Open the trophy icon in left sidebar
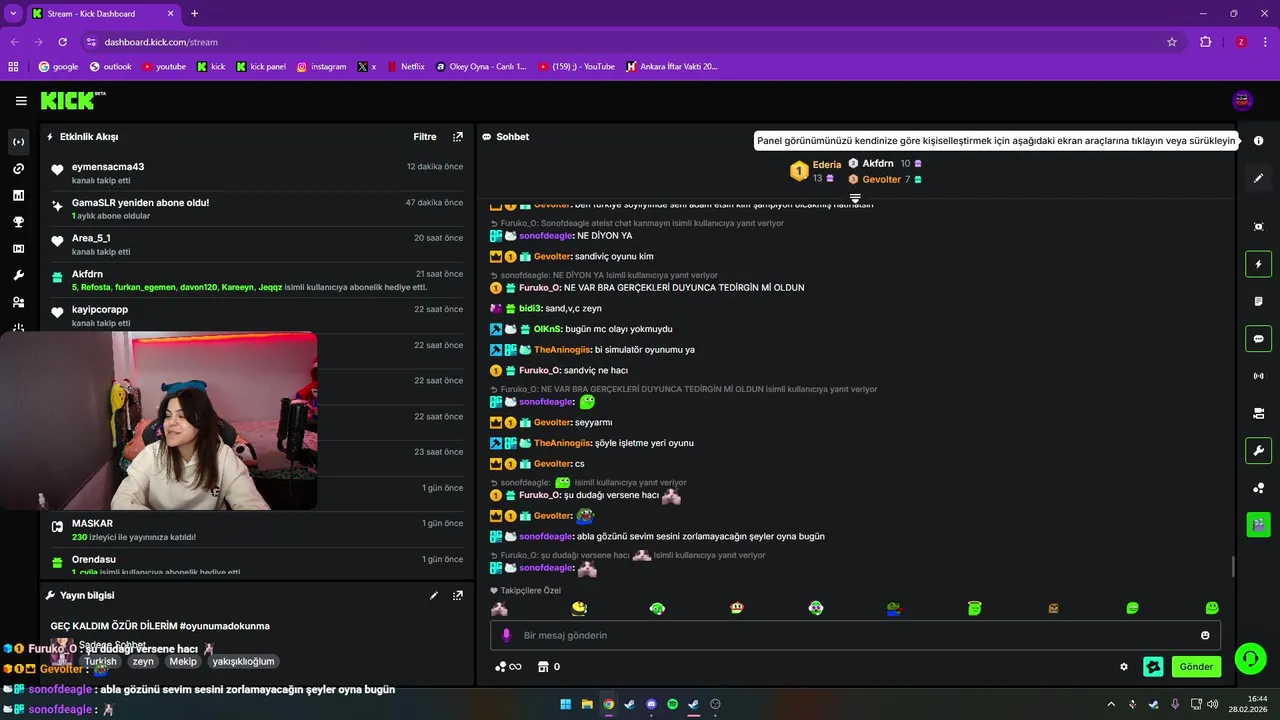This screenshot has width=1280, height=720. tap(18, 222)
